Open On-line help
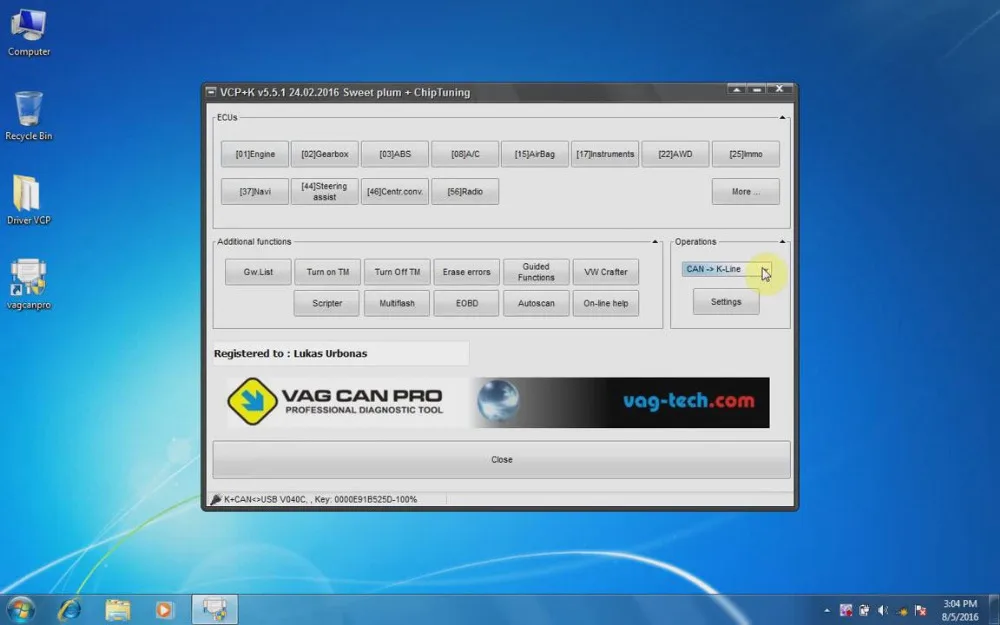 (x=605, y=303)
